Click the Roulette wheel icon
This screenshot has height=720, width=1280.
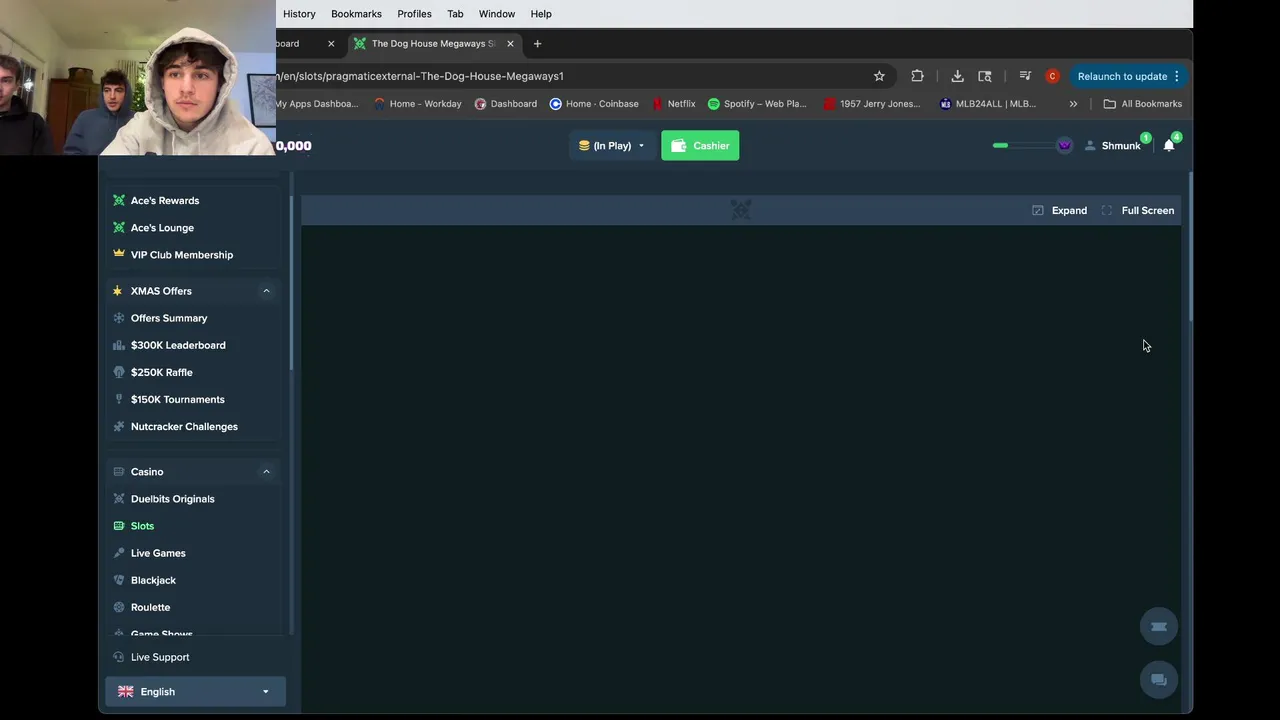click(x=119, y=607)
